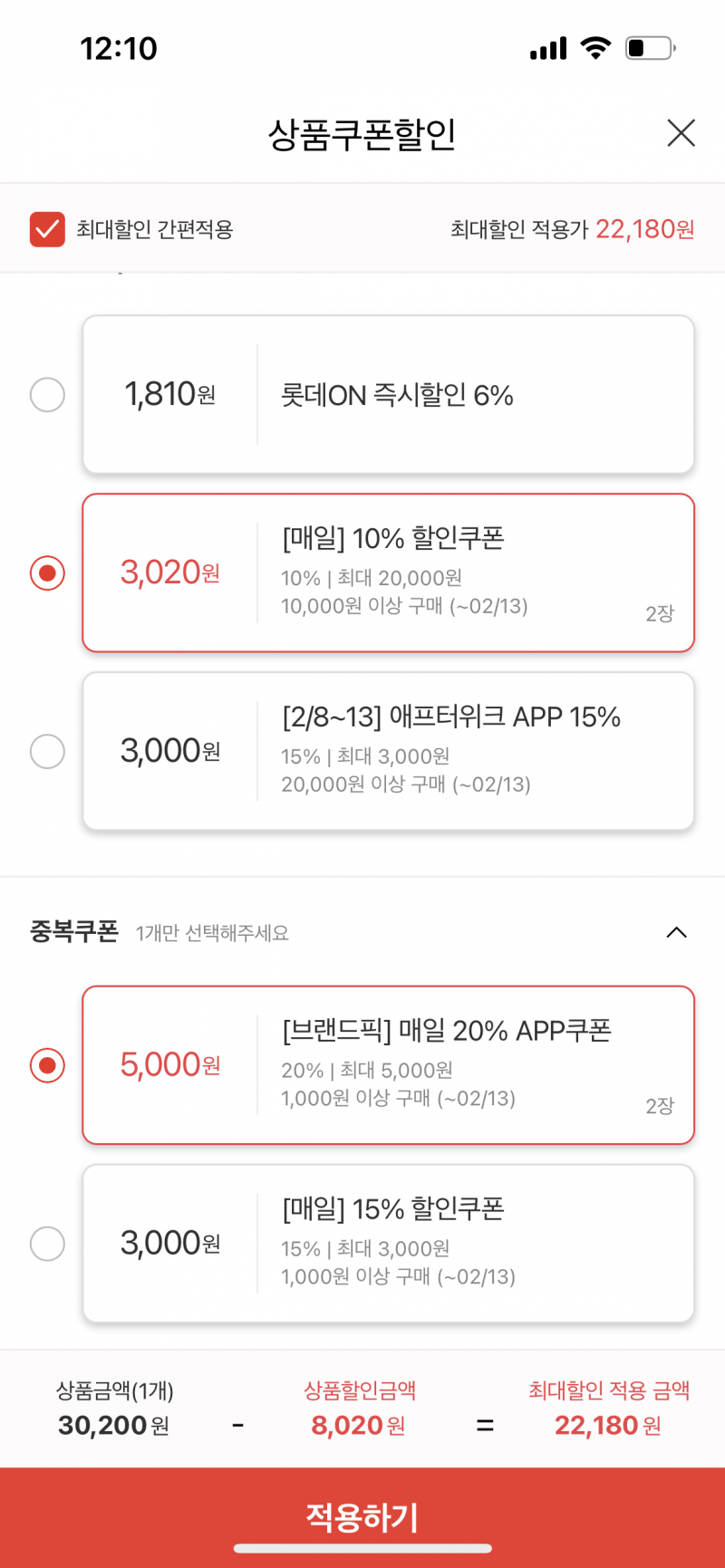This screenshot has height=1568, width=725.
Task: Tap the 롯데ON 즉시할인 6% coupon card
Action: point(388,395)
